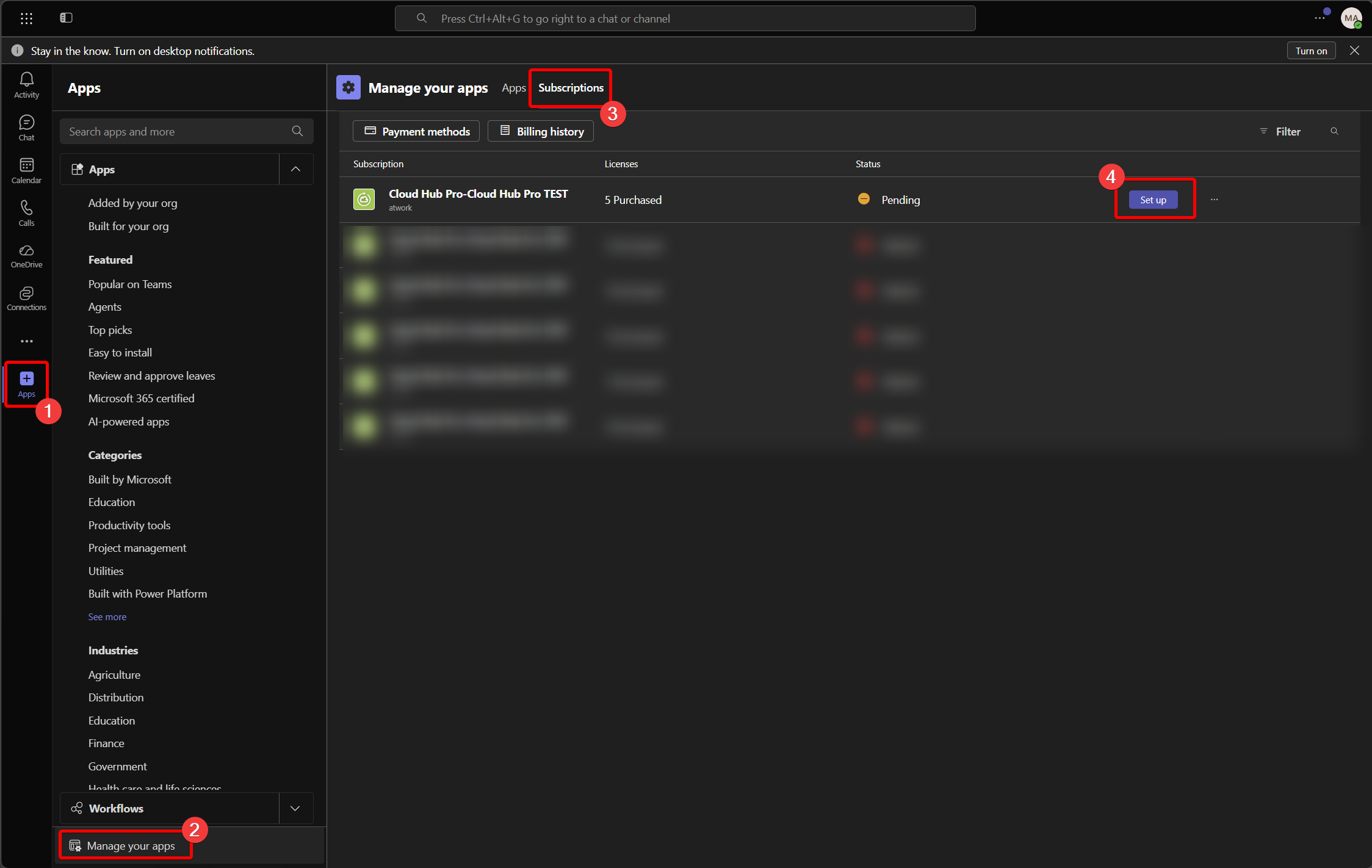Open the Activity feed icon
The image size is (1372, 868).
(x=26, y=85)
